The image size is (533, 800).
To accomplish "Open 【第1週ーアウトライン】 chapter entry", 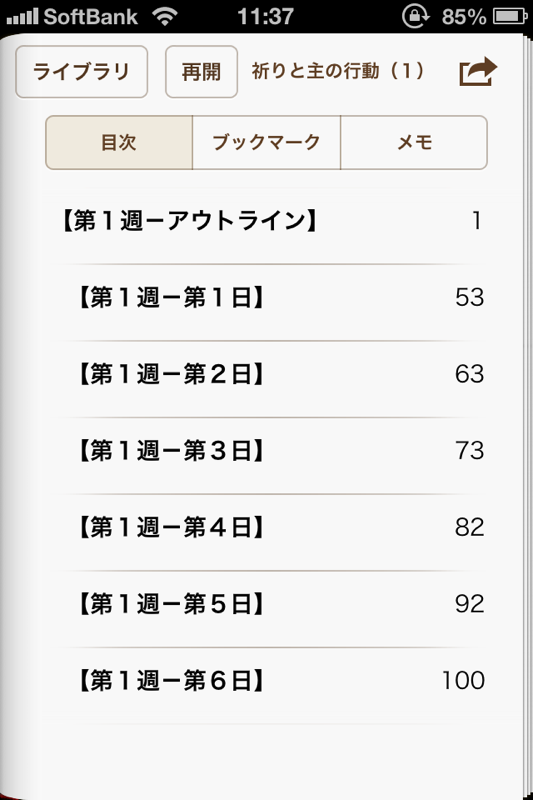I will point(270,221).
